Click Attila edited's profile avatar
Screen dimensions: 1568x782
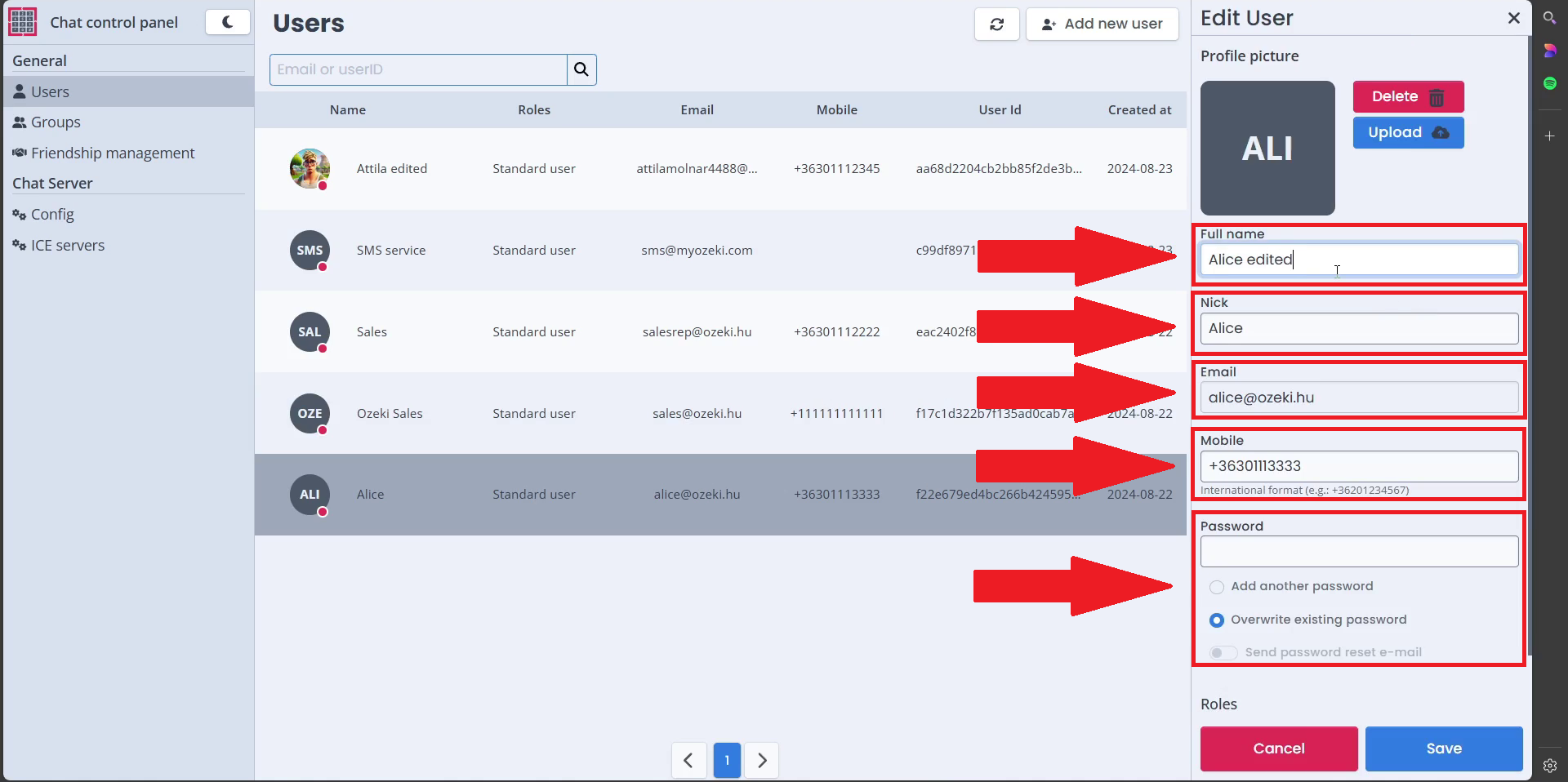click(310, 168)
